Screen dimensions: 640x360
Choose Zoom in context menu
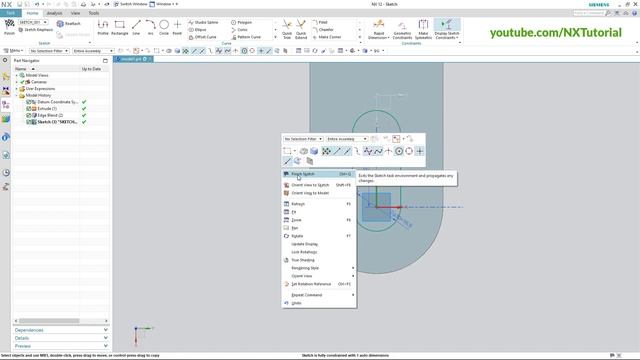pos(319,220)
